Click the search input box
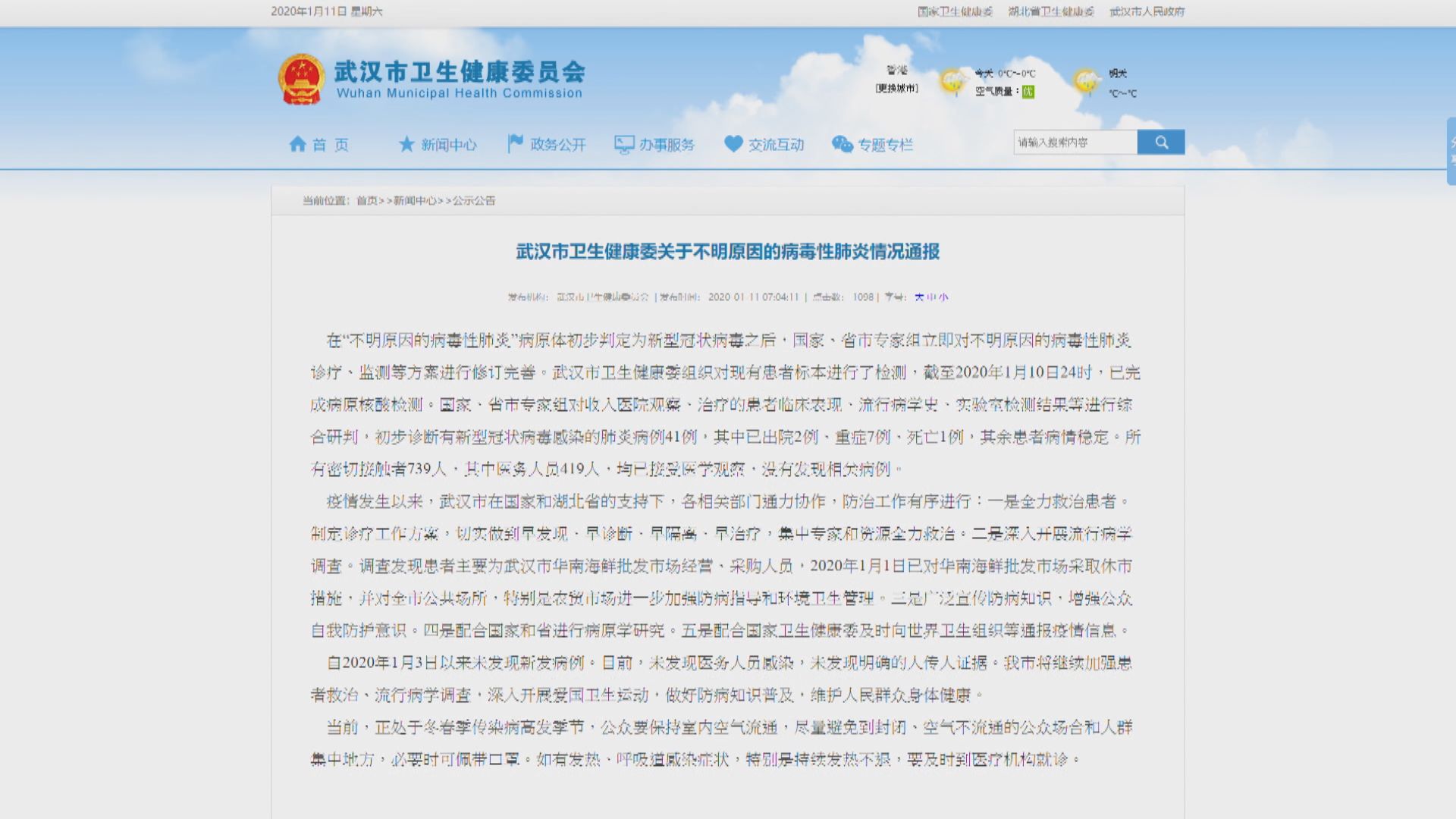 pyautogui.click(x=1073, y=142)
